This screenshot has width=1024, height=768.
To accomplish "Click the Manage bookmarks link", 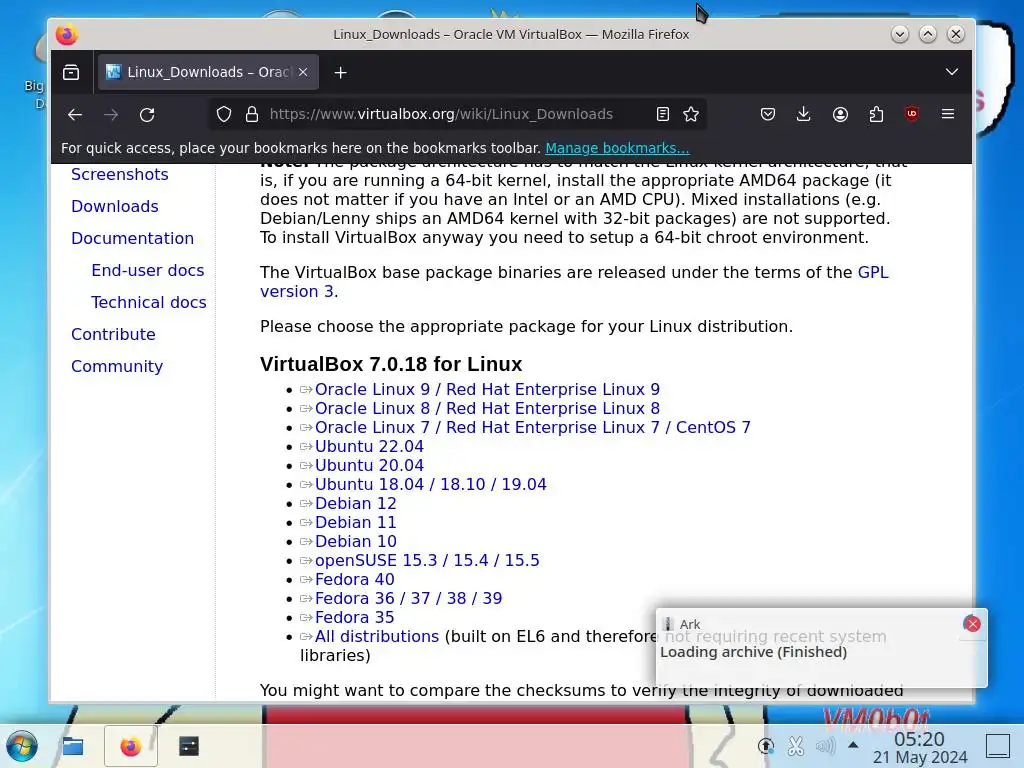I will [617, 148].
